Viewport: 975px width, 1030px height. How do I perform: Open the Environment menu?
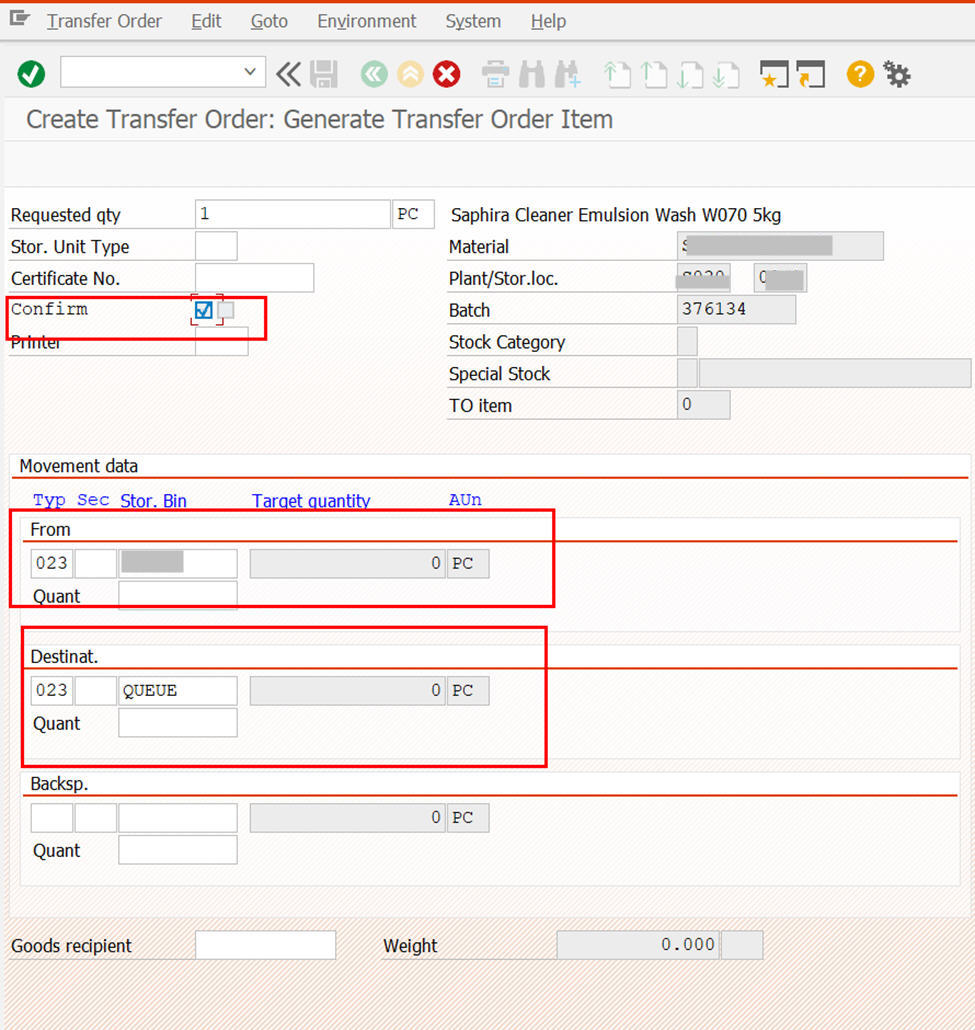[x=367, y=22]
